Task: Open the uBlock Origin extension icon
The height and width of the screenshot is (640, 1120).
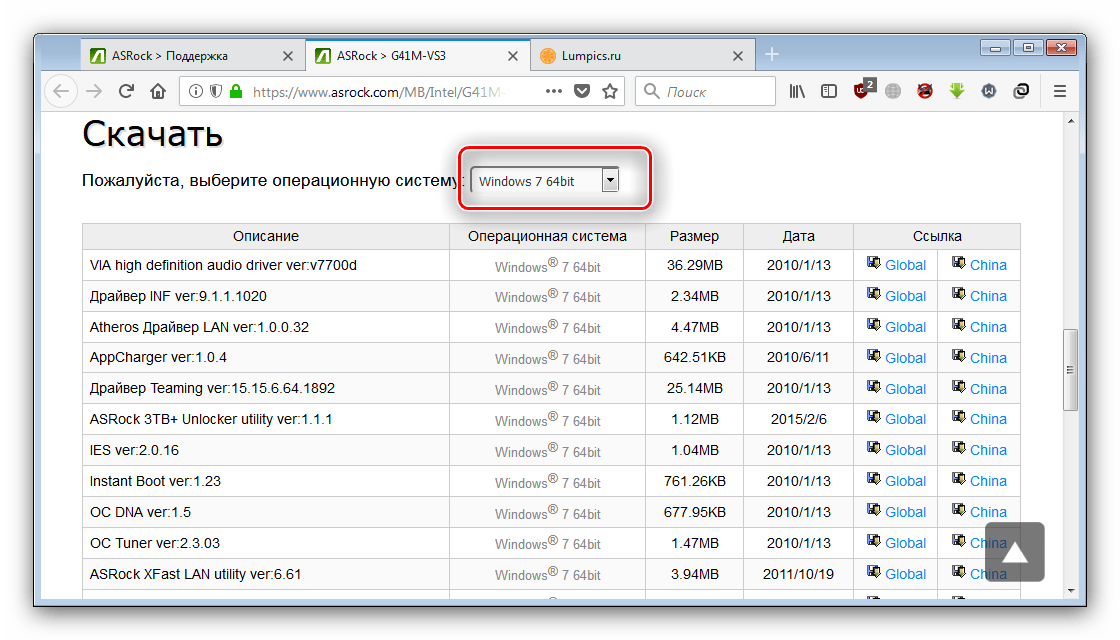Action: click(x=862, y=91)
